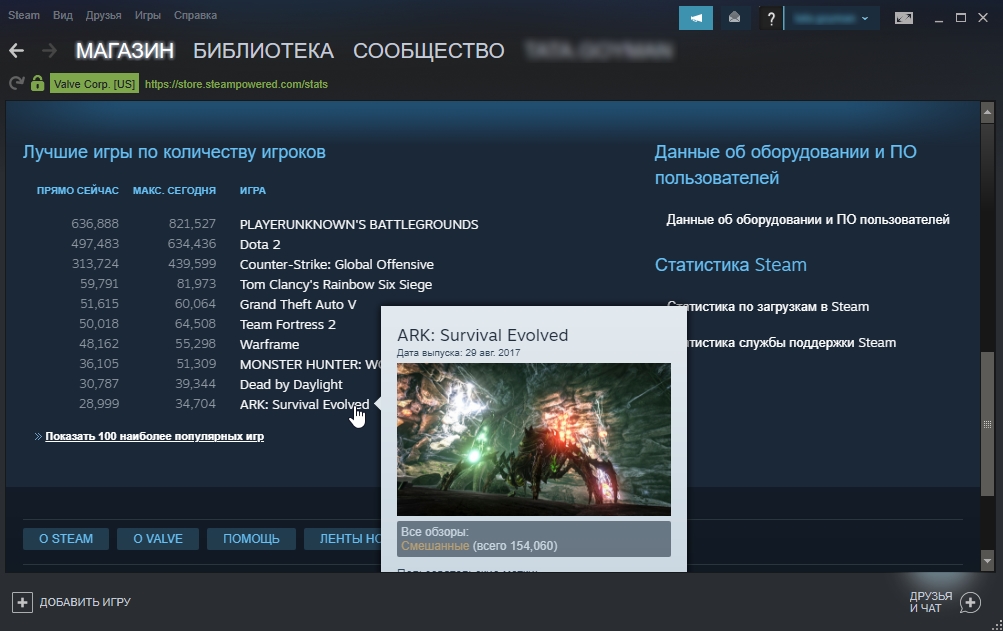1003x631 pixels.
Task: Reload the store page
Action: [17, 83]
